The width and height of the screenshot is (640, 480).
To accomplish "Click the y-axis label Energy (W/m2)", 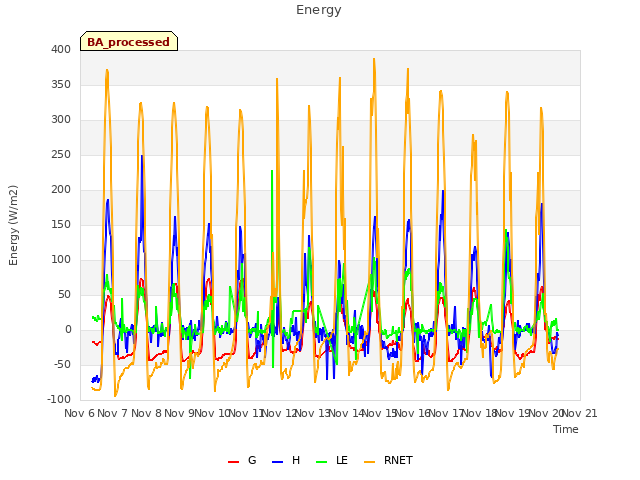I will click(x=13, y=225).
